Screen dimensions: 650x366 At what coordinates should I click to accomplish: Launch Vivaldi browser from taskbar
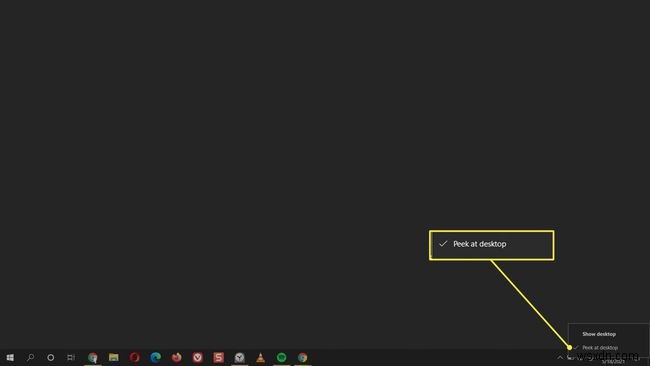[198, 357]
